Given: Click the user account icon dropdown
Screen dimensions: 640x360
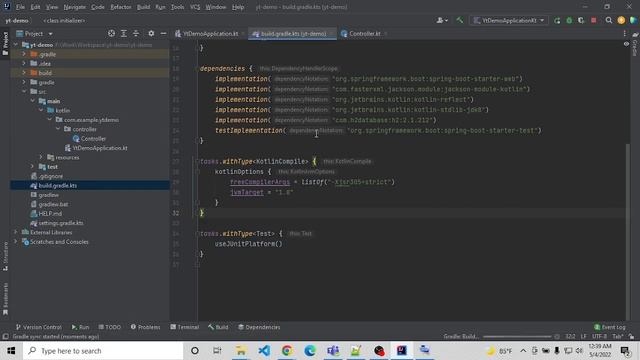Looking at the screenshot, I should tap(442, 20).
